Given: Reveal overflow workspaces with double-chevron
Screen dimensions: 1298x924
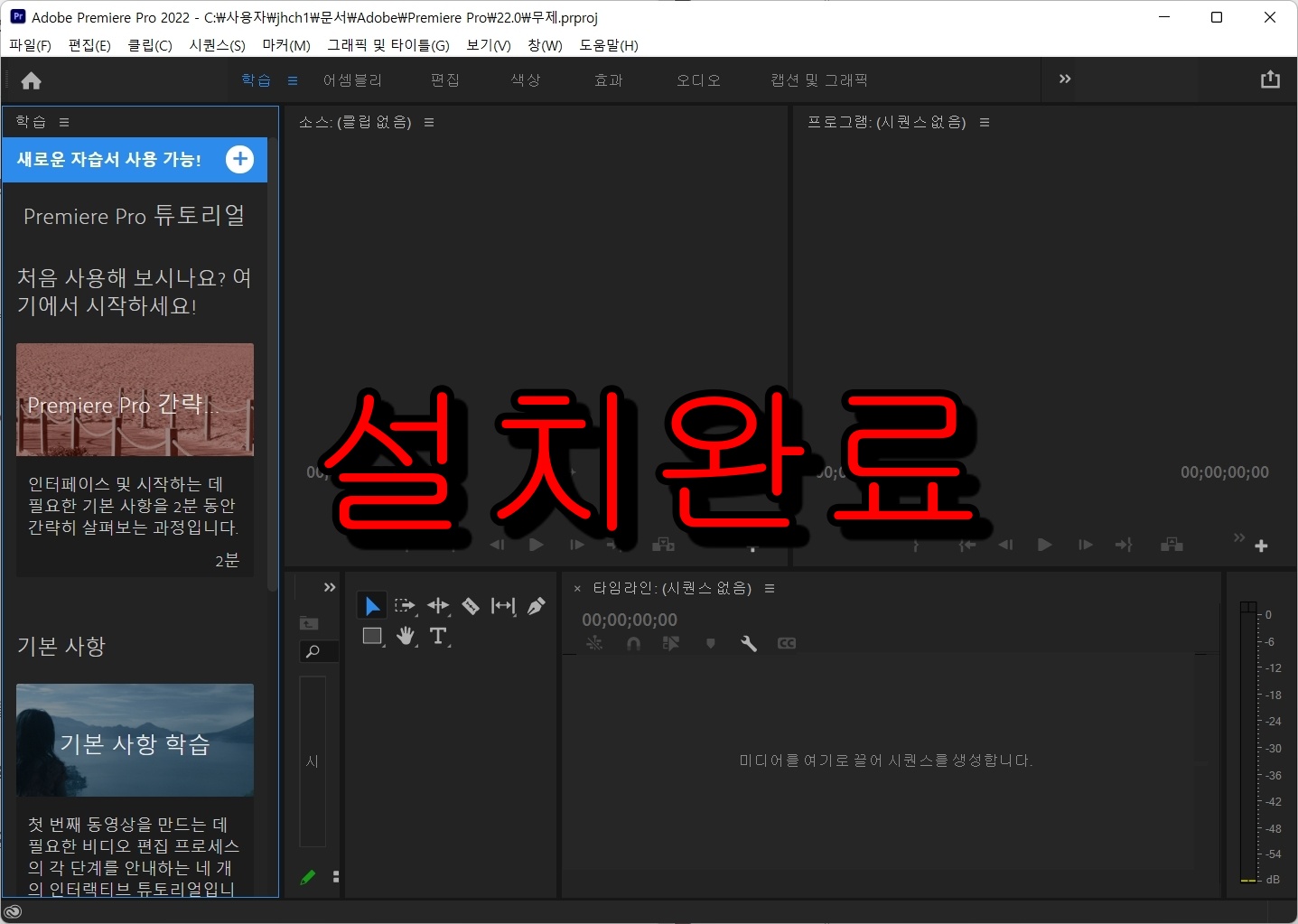Looking at the screenshot, I should pos(1064,79).
